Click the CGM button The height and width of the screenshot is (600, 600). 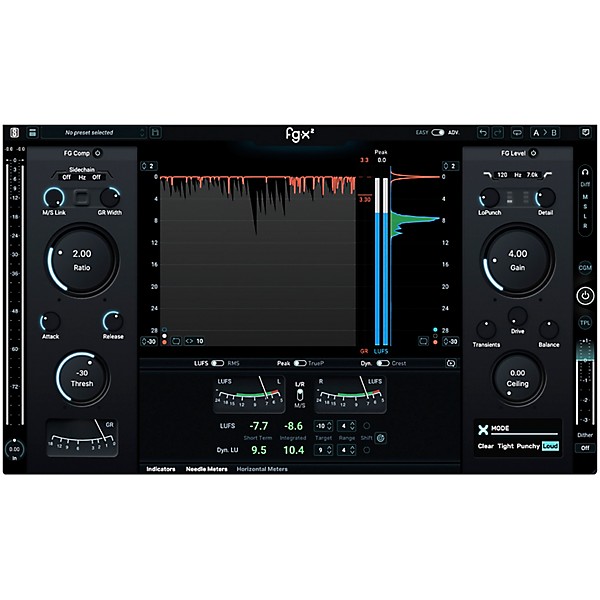pos(585,268)
